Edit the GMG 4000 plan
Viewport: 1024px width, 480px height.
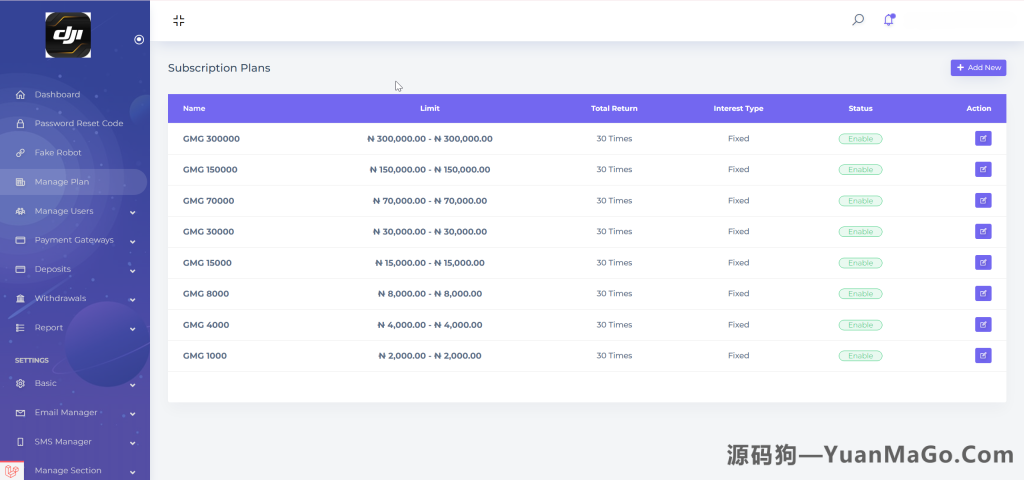tap(983, 325)
